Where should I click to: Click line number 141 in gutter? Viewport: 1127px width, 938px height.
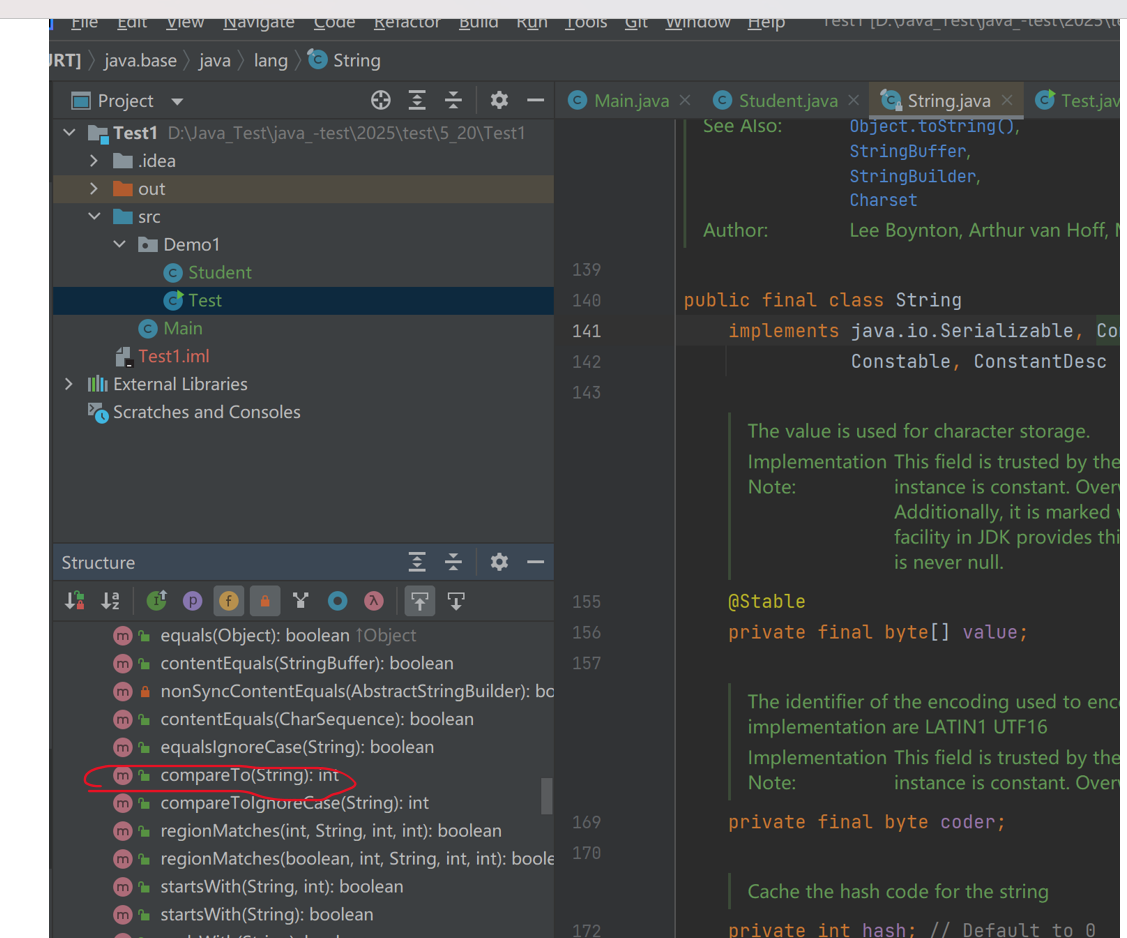[586, 331]
